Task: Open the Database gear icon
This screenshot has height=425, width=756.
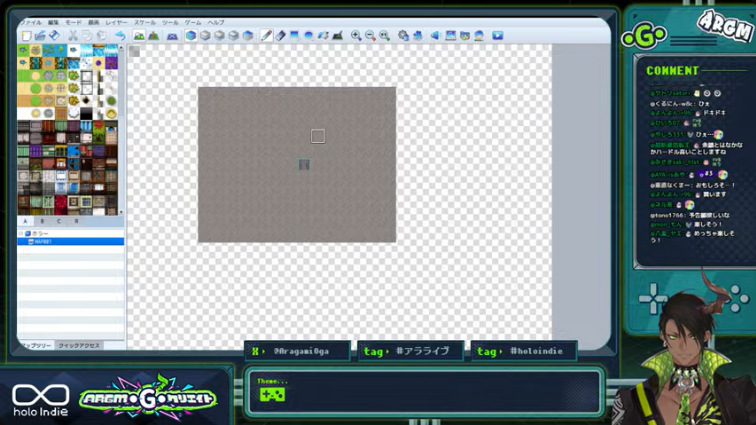Action: coord(403,35)
